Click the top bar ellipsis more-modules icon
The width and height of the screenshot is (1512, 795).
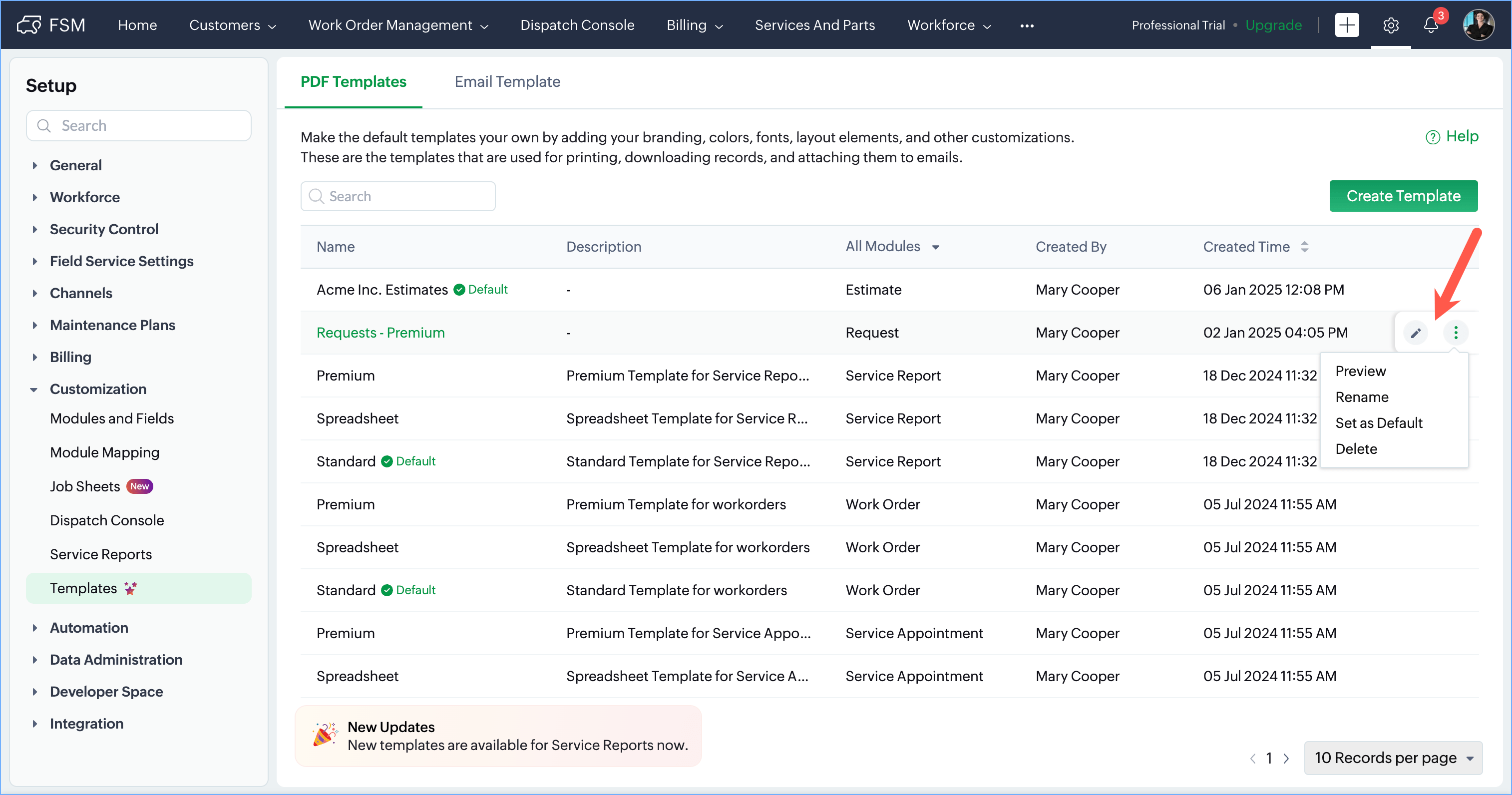[x=1027, y=26]
